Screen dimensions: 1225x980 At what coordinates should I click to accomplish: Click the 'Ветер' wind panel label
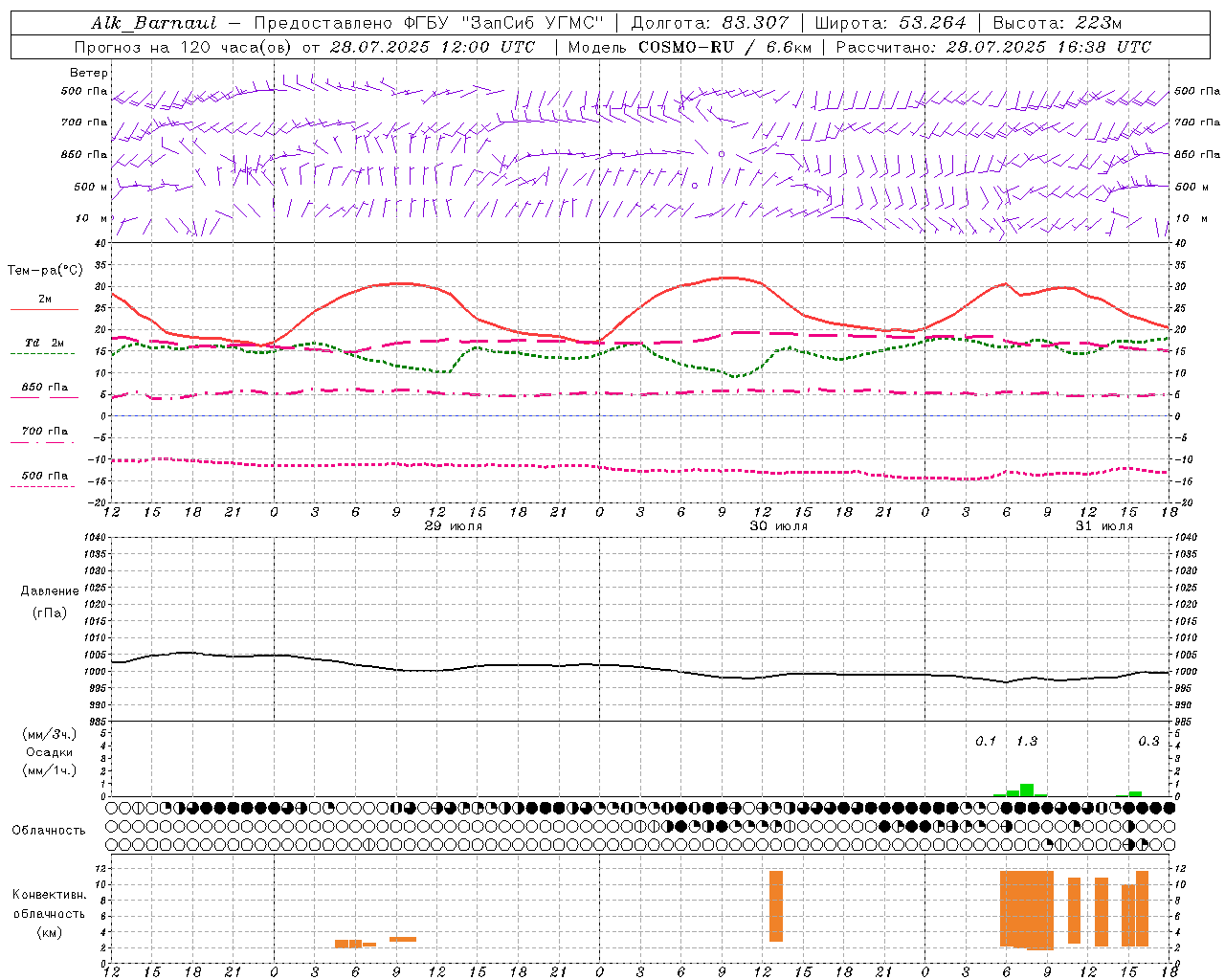click(x=89, y=73)
